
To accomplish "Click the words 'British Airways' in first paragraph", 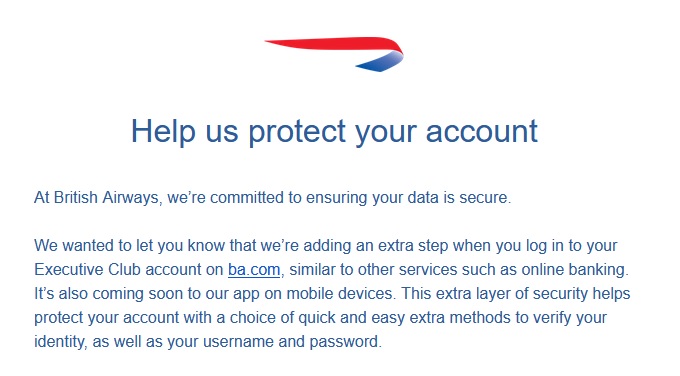I will coord(106,198).
